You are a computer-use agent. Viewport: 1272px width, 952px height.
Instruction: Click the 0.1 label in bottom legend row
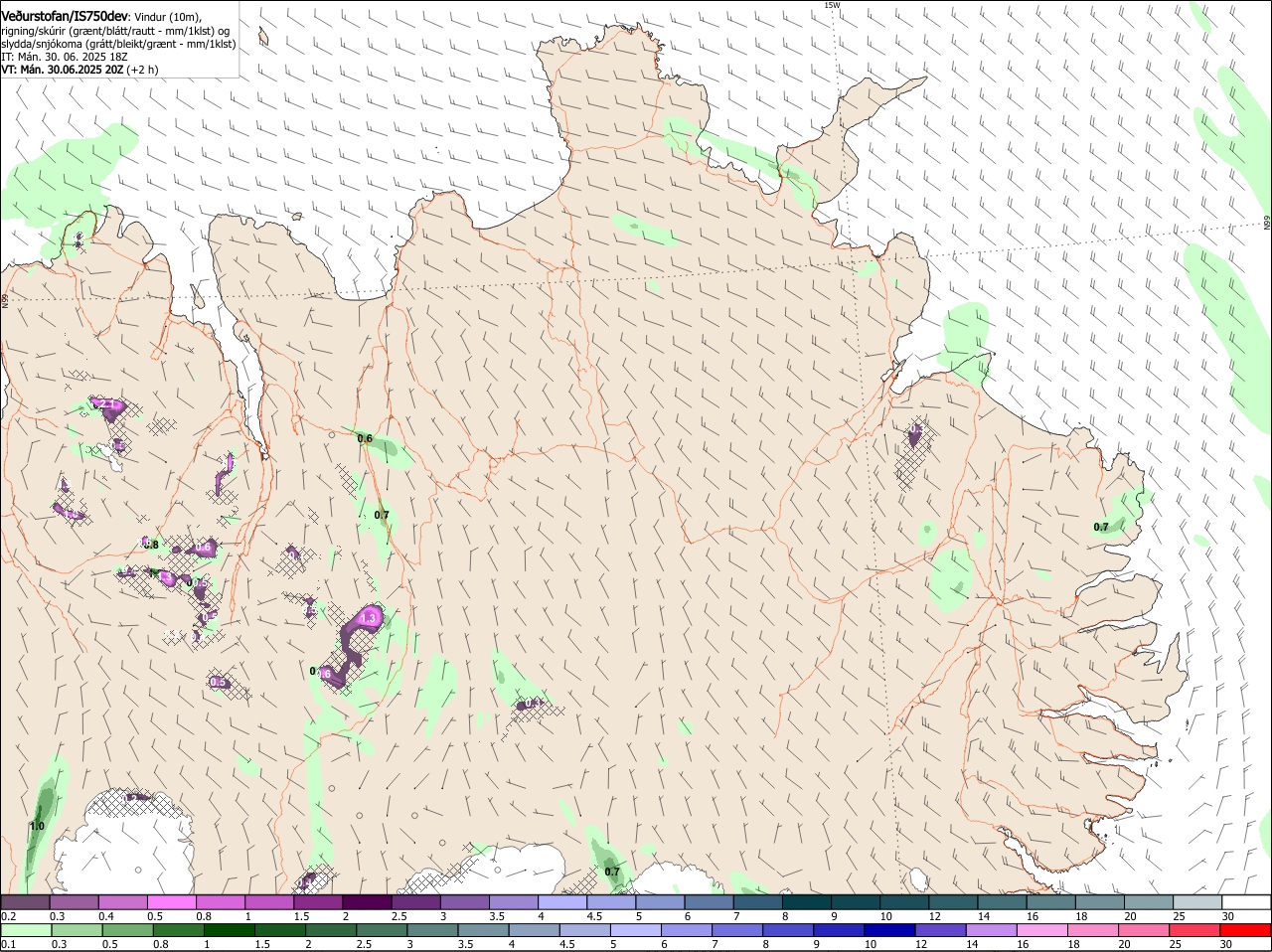(8, 944)
